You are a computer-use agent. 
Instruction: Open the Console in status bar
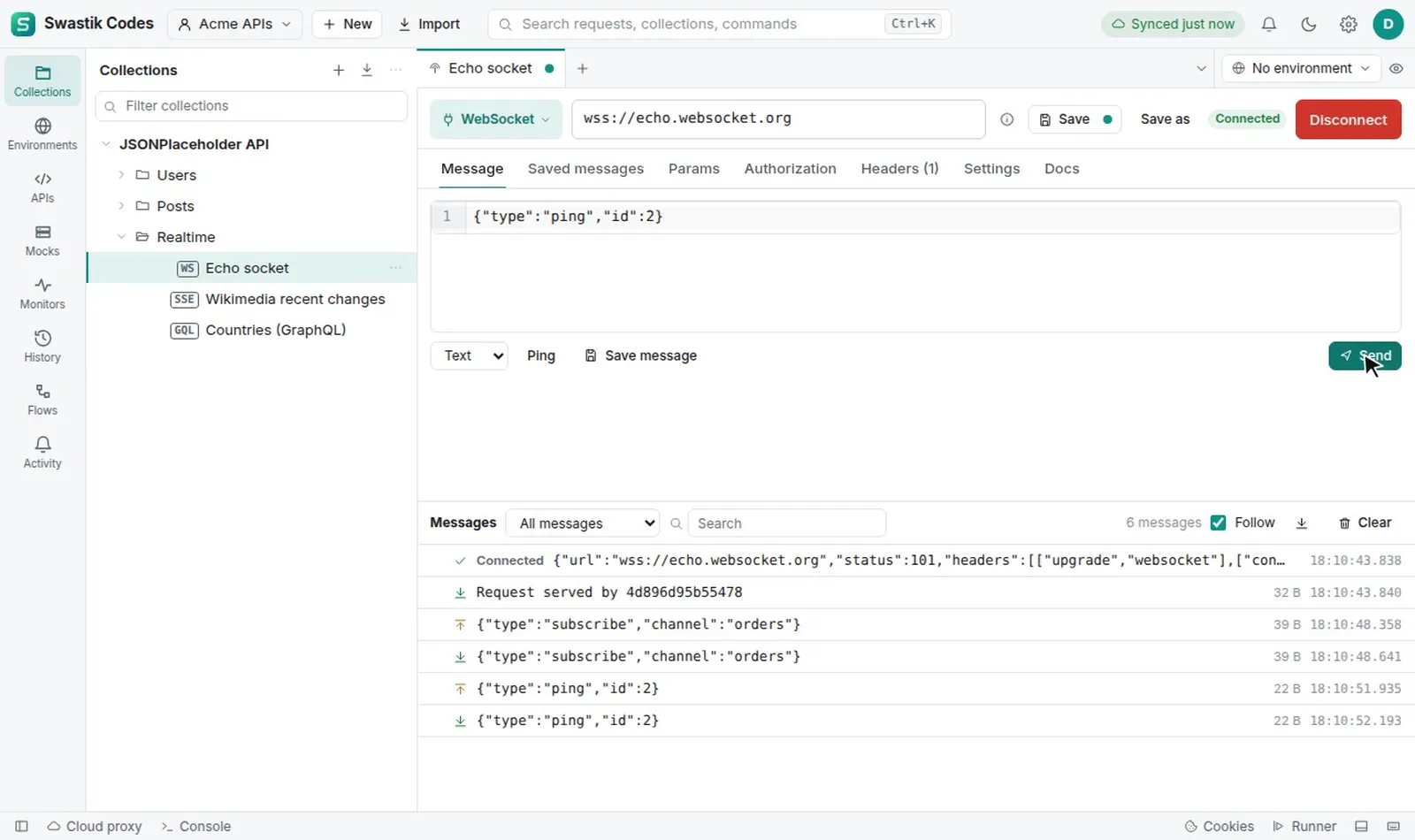point(196,826)
